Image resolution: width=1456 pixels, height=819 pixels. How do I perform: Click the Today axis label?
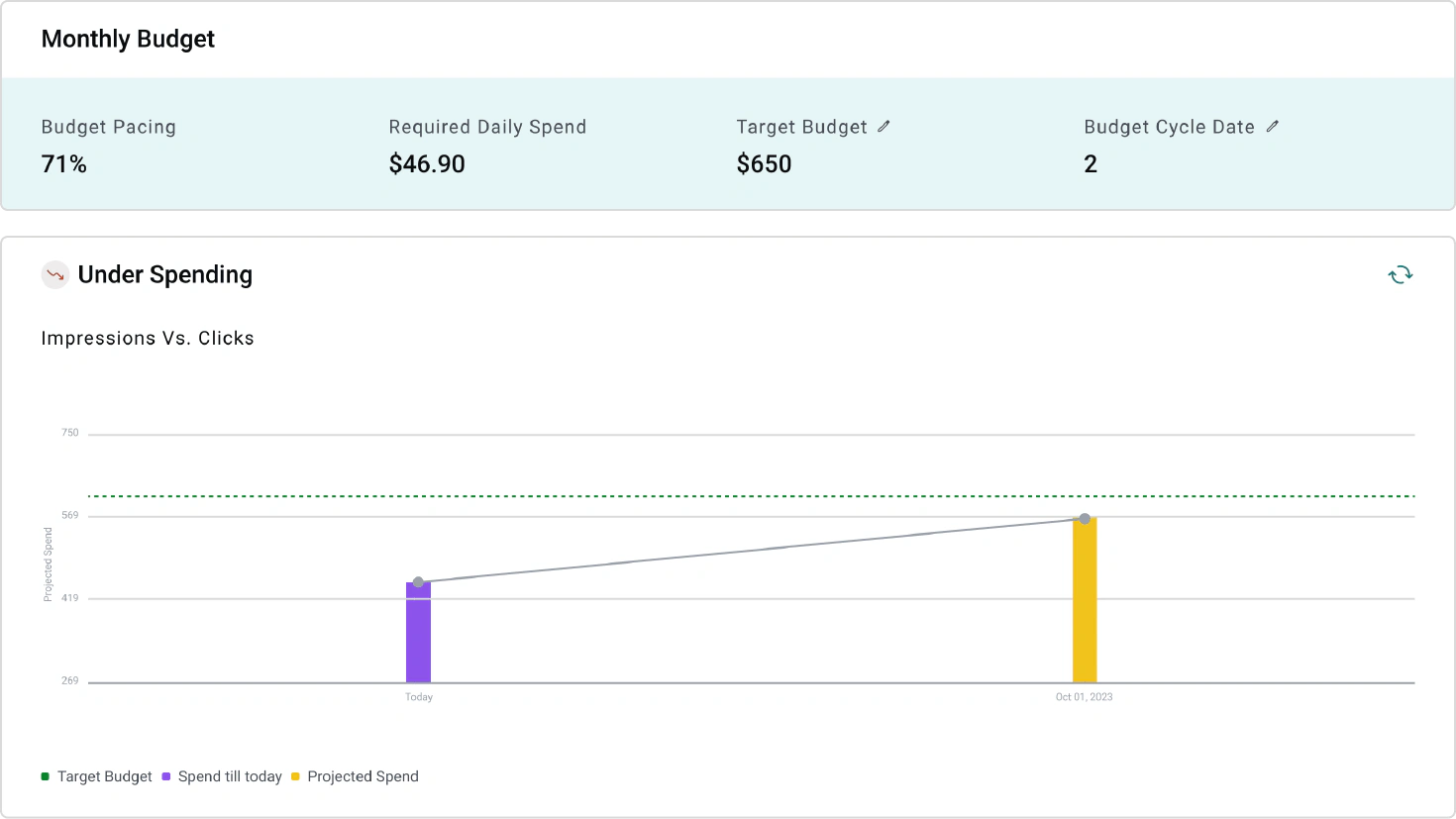click(419, 697)
